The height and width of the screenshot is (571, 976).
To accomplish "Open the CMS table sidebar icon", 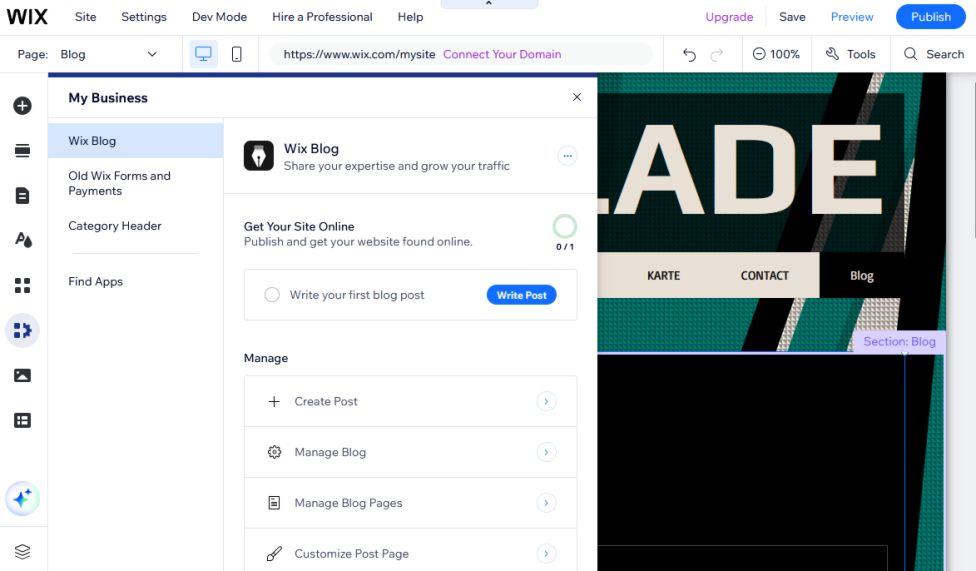I will point(22,420).
